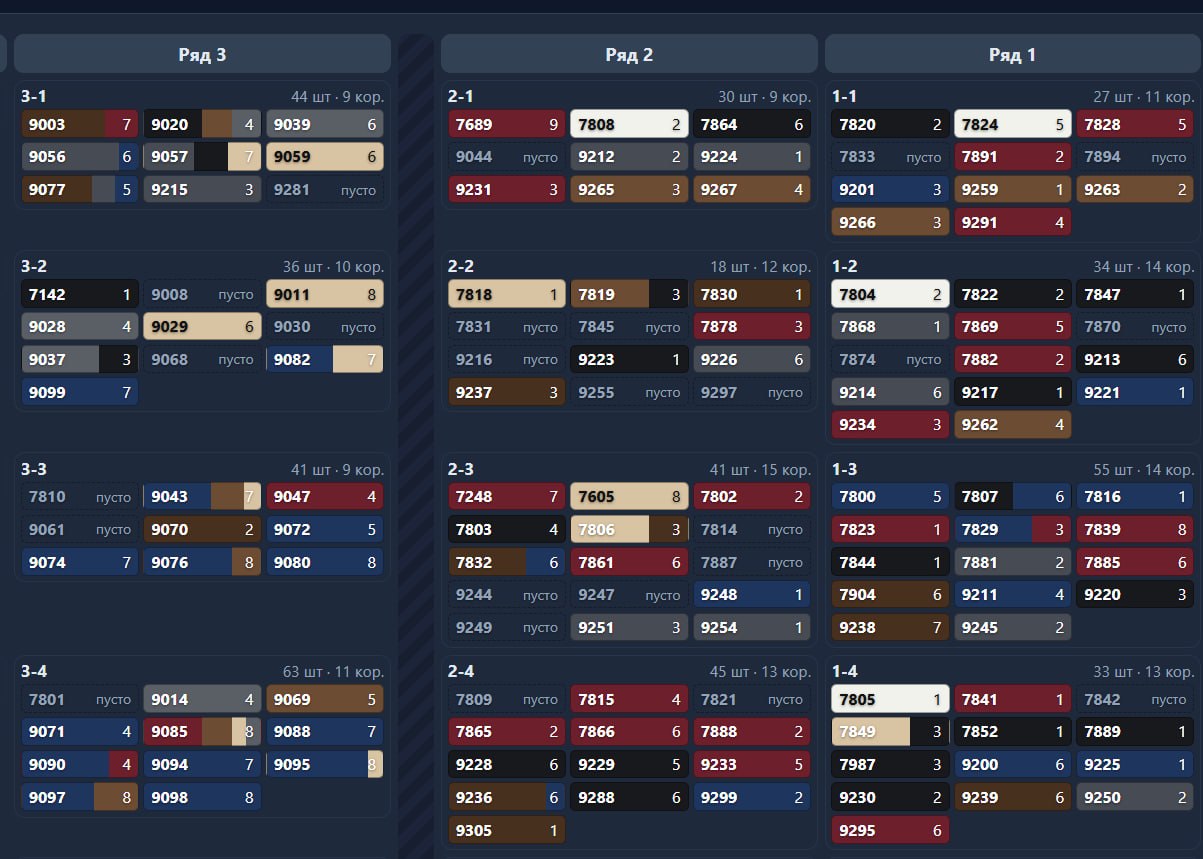Screen dimensions: 1203x859
Task: Click the section 3-3 label
Action: pyautogui.click(x=34, y=469)
